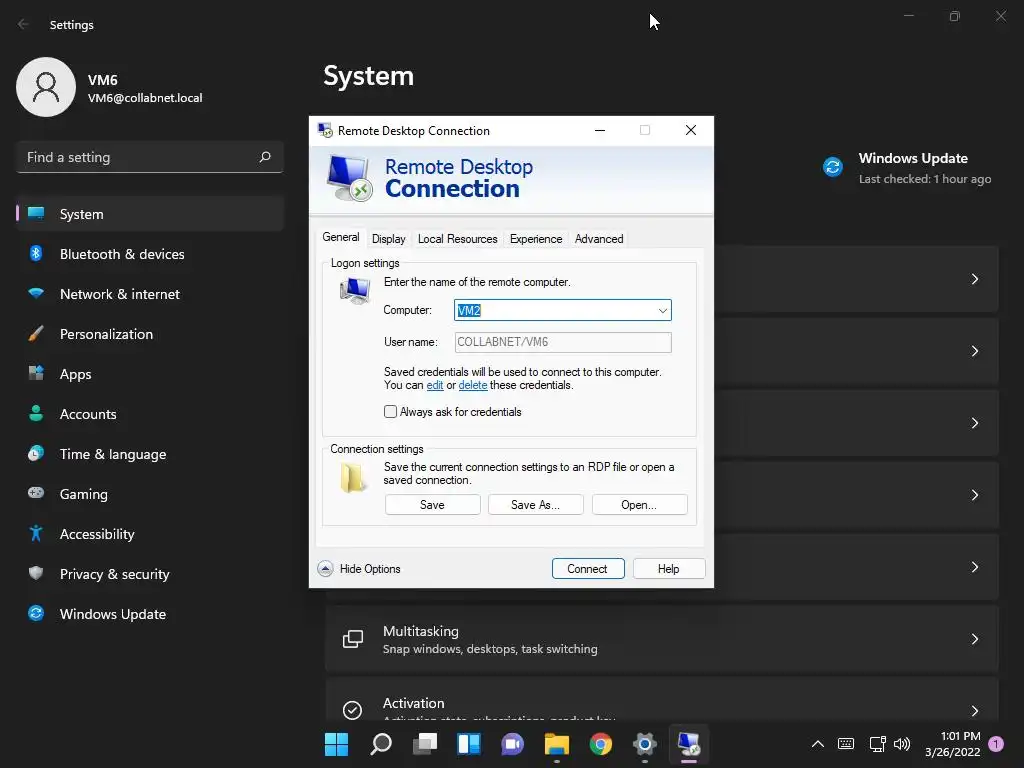Click the User name field
The image size is (1024, 768).
click(563, 342)
